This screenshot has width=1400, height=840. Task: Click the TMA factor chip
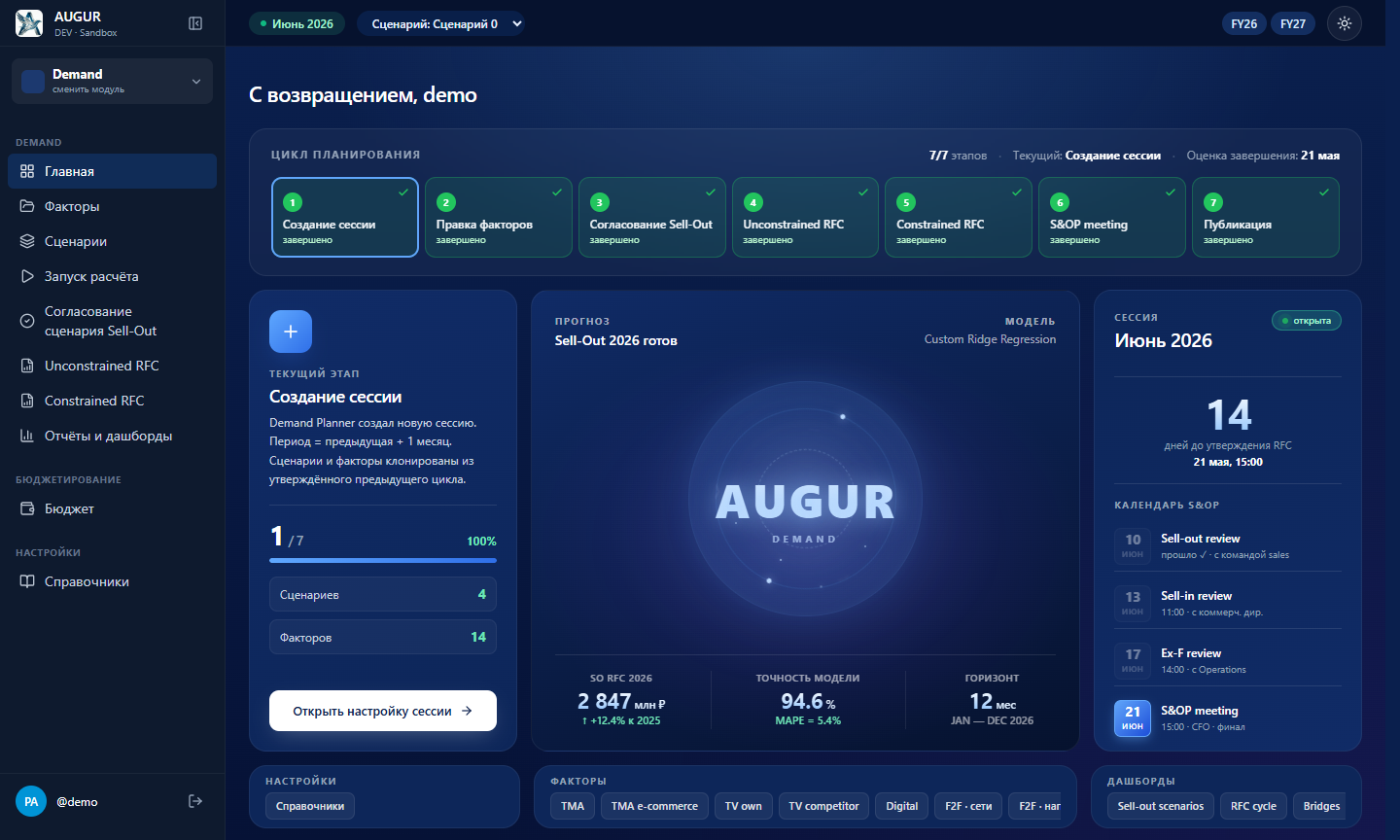573,806
